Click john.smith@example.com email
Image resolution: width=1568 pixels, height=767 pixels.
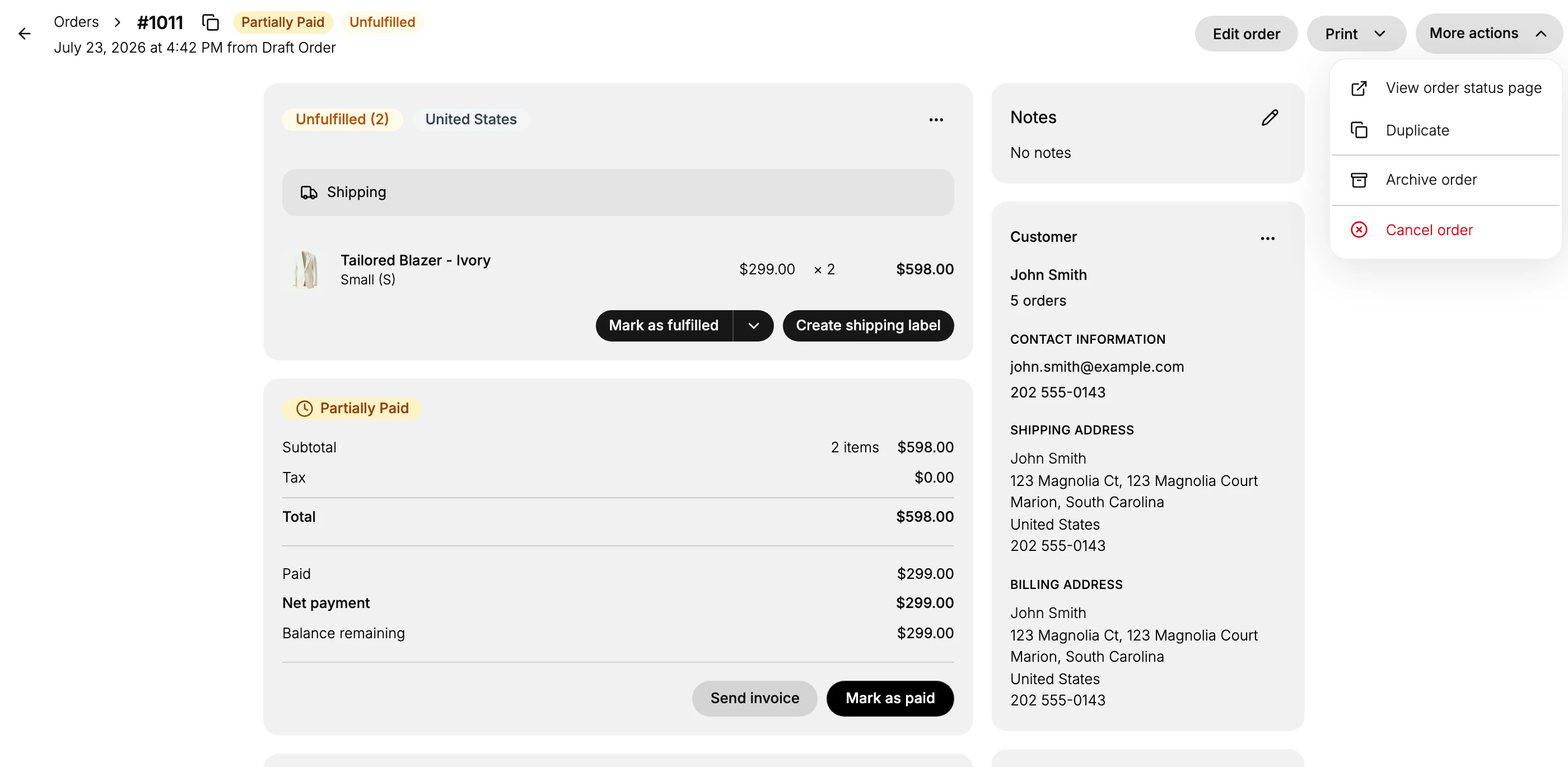(x=1097, y=367)
